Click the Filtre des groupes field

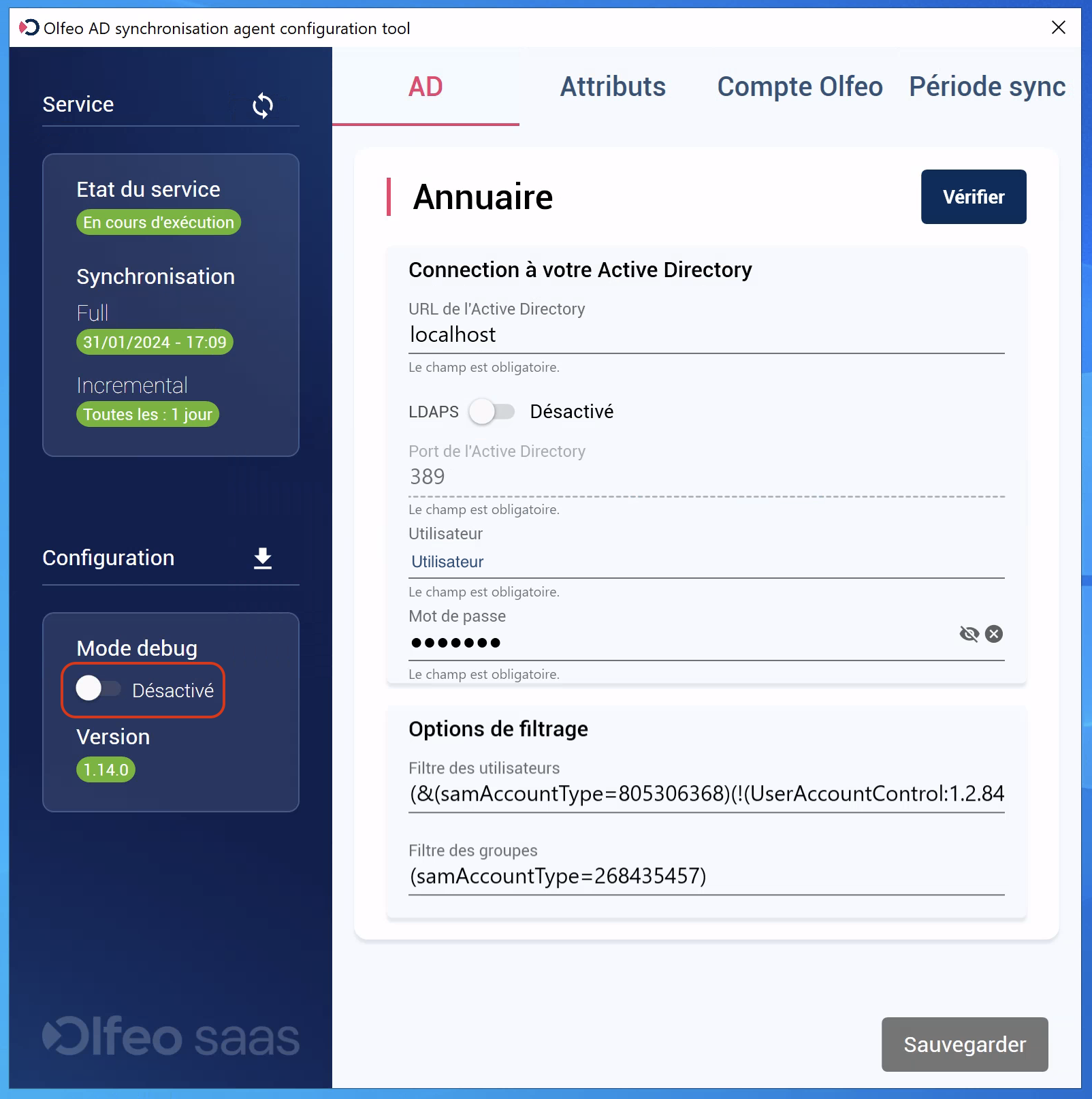tap(705, 876)
